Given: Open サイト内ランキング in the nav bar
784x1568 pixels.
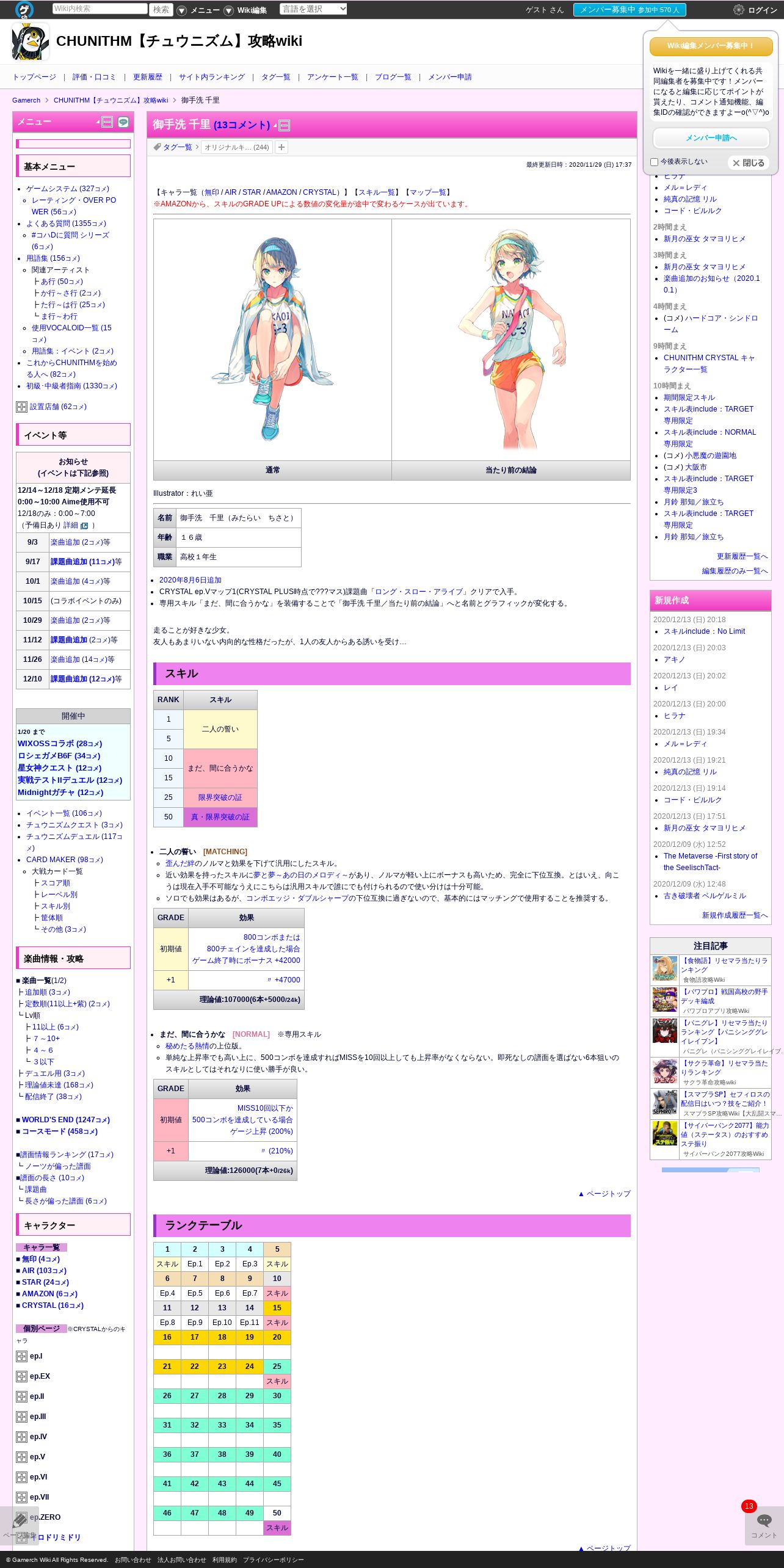Looking at the screenshot, I should [x=212, y=77].
